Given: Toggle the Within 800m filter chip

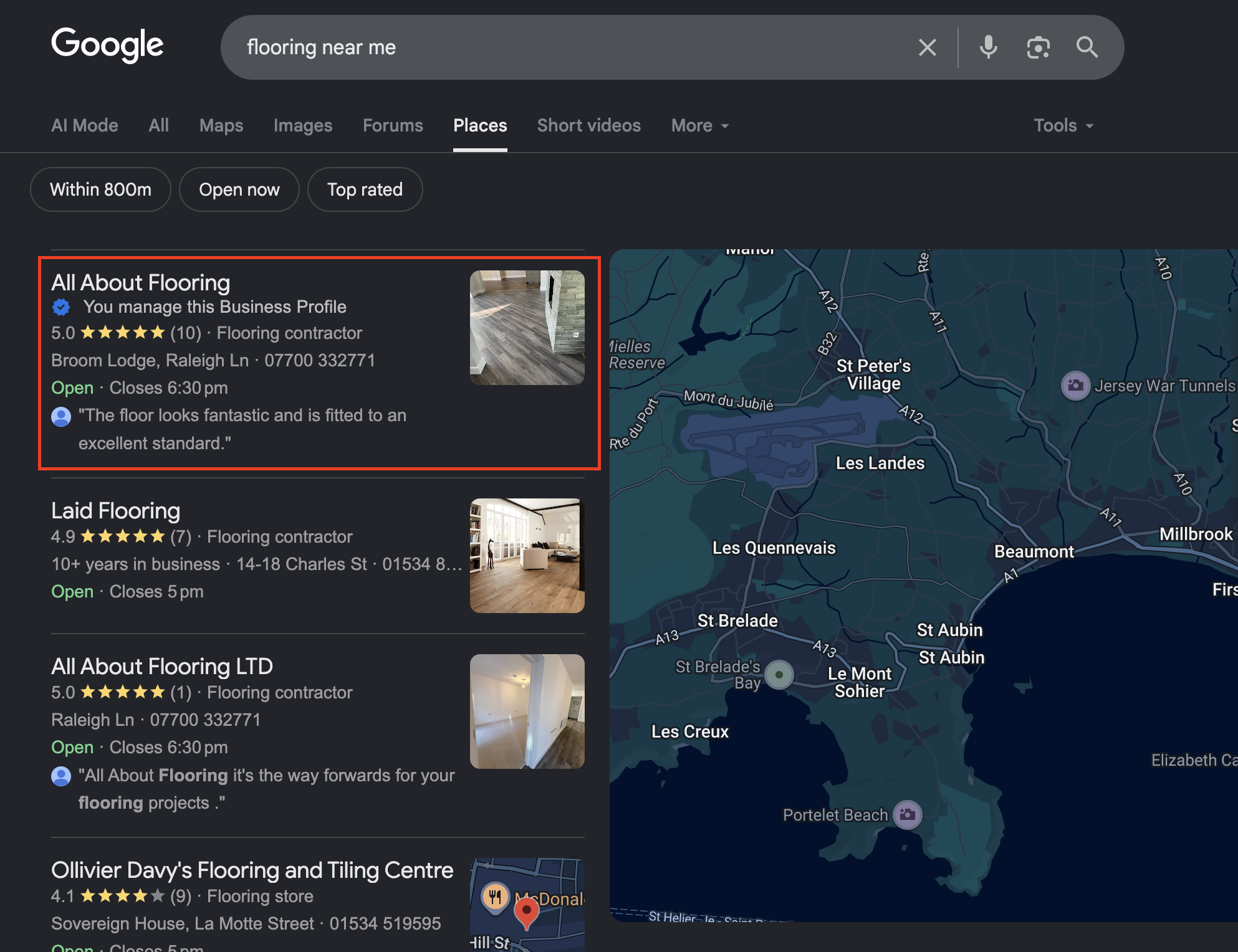Looking at the screenshot, I should [100, 189].
